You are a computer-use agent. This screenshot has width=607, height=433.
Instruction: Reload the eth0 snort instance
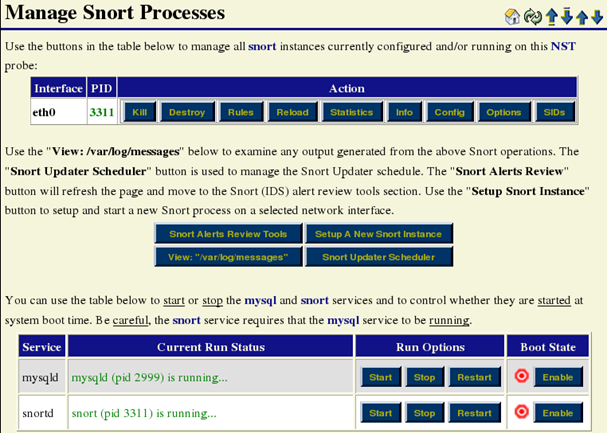(292, 112)
